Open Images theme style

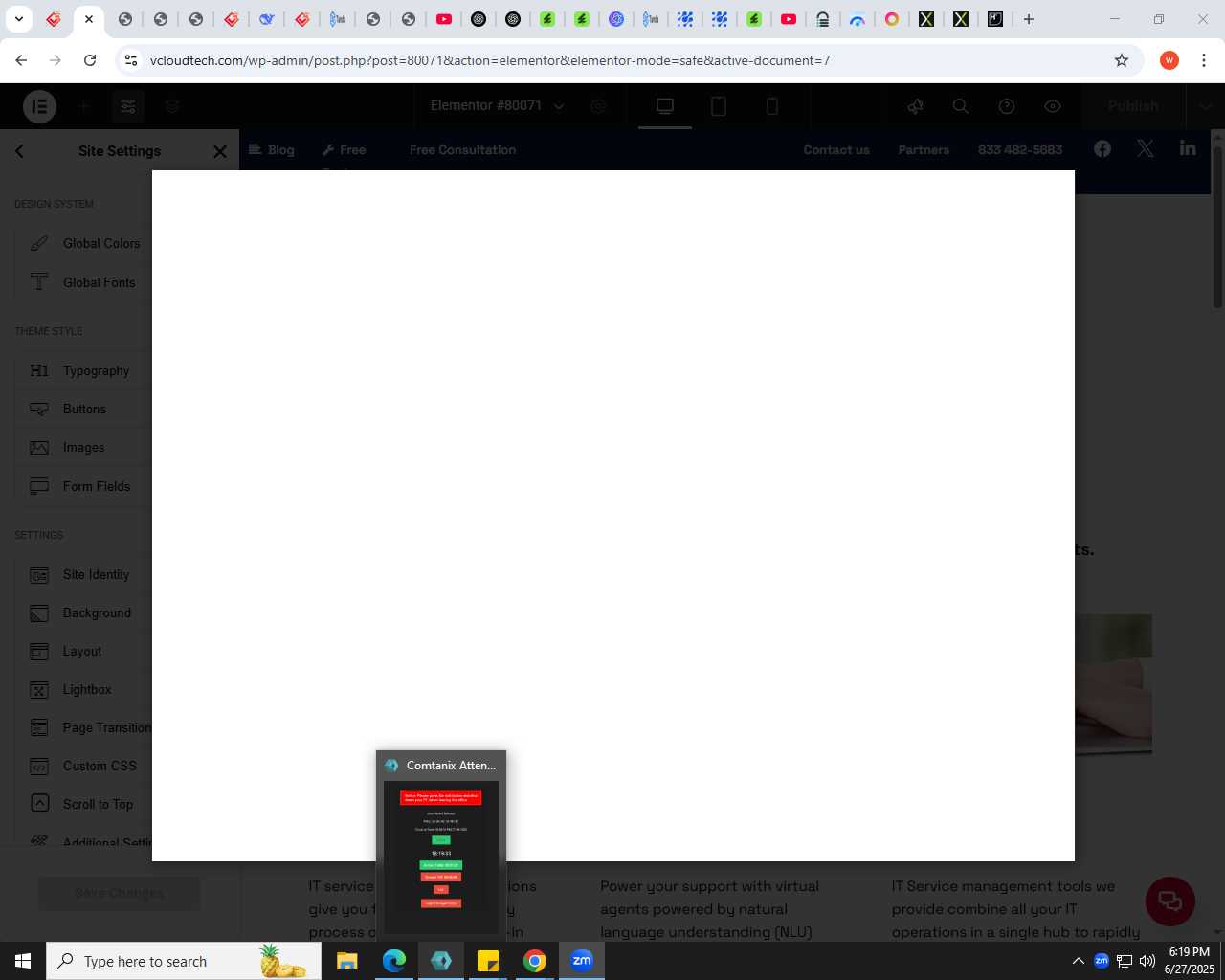[84, 447]
